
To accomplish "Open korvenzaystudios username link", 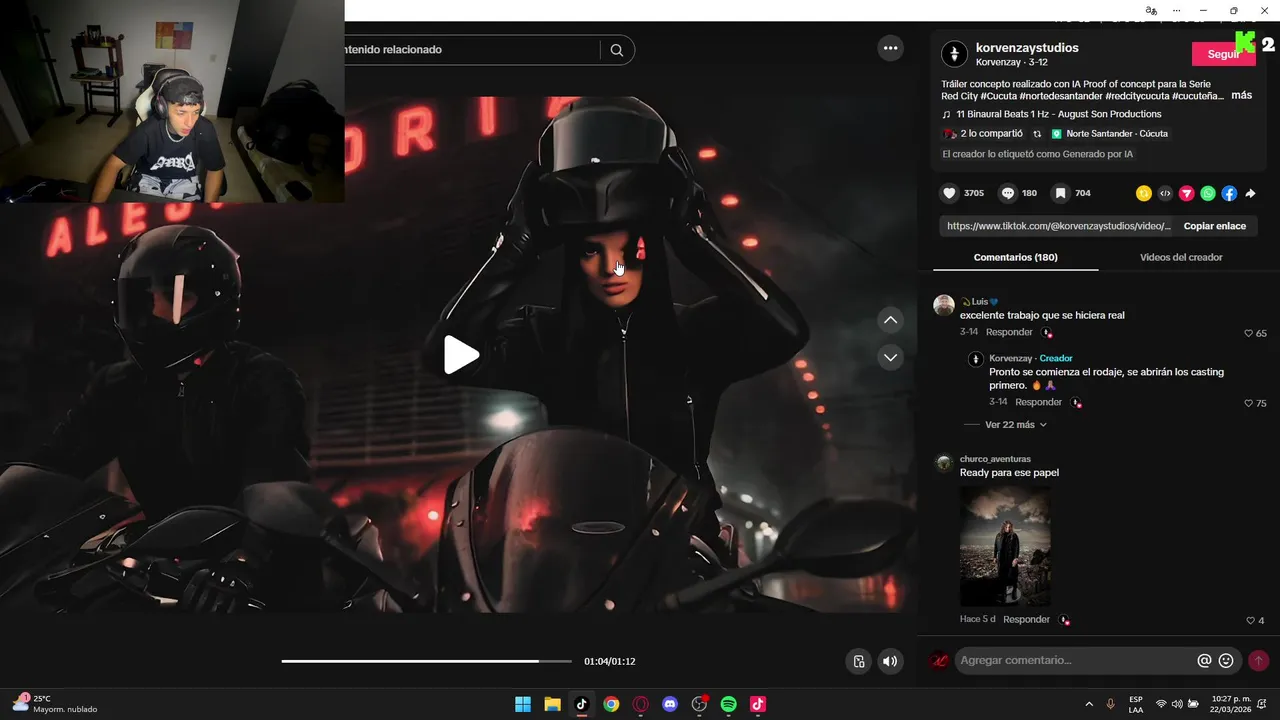I will tap(1027, 48).
